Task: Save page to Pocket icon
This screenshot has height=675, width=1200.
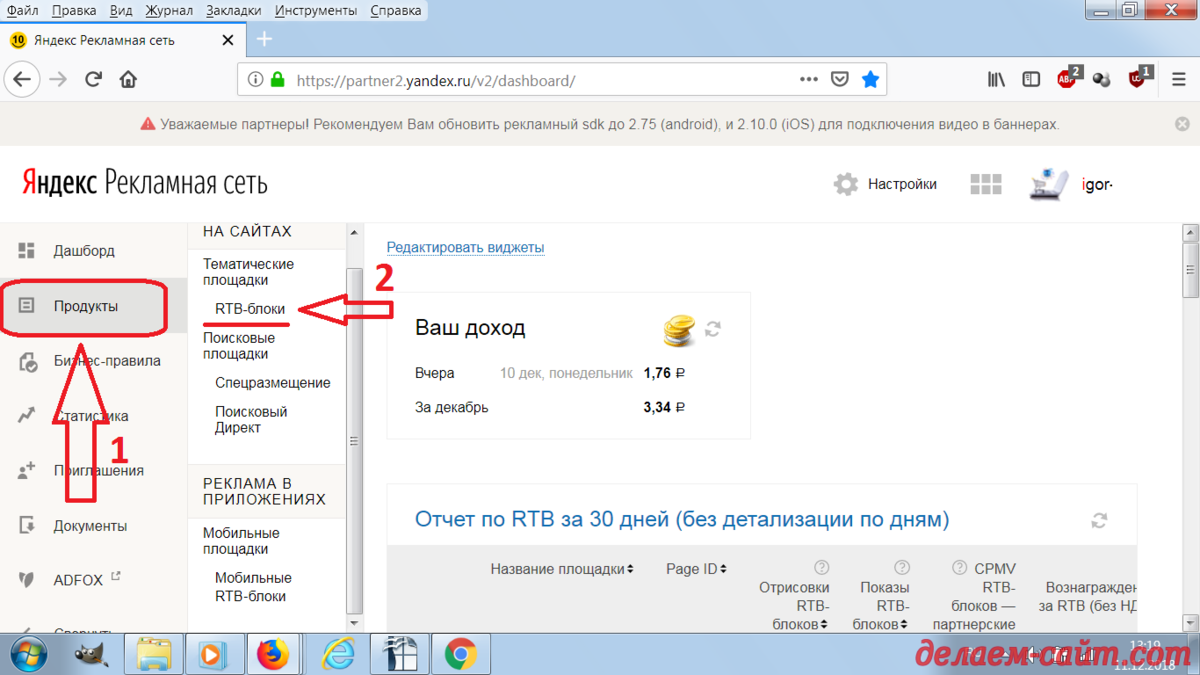Action: click(841, 80)
